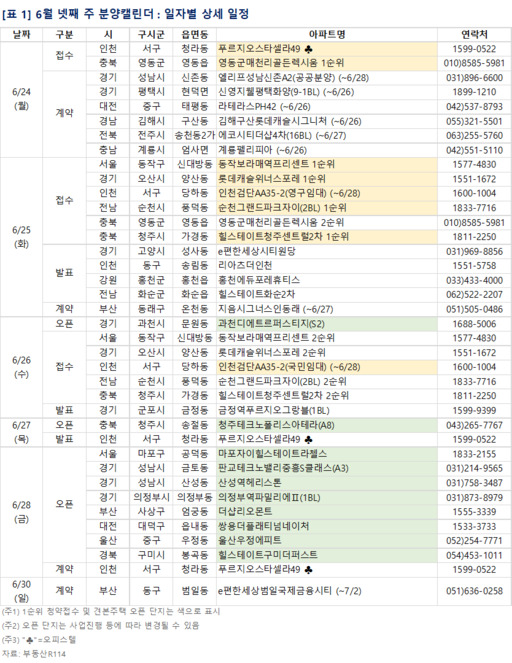
Task: Select '힐스테이트구미더퍼스트' apartment cell
Action: [327, 555]
